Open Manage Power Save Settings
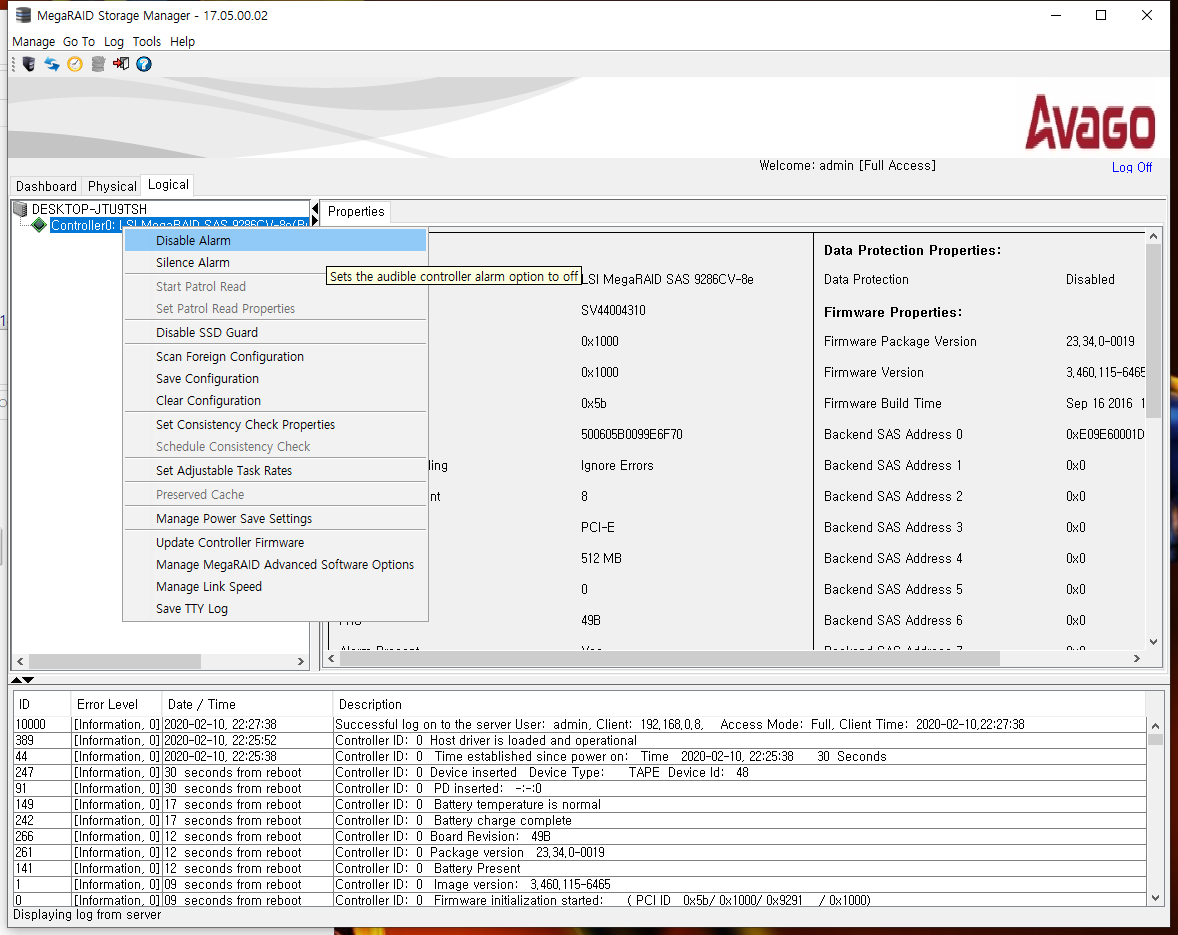The width and height of the screenshot is (1178, 935). click(276, 518)
